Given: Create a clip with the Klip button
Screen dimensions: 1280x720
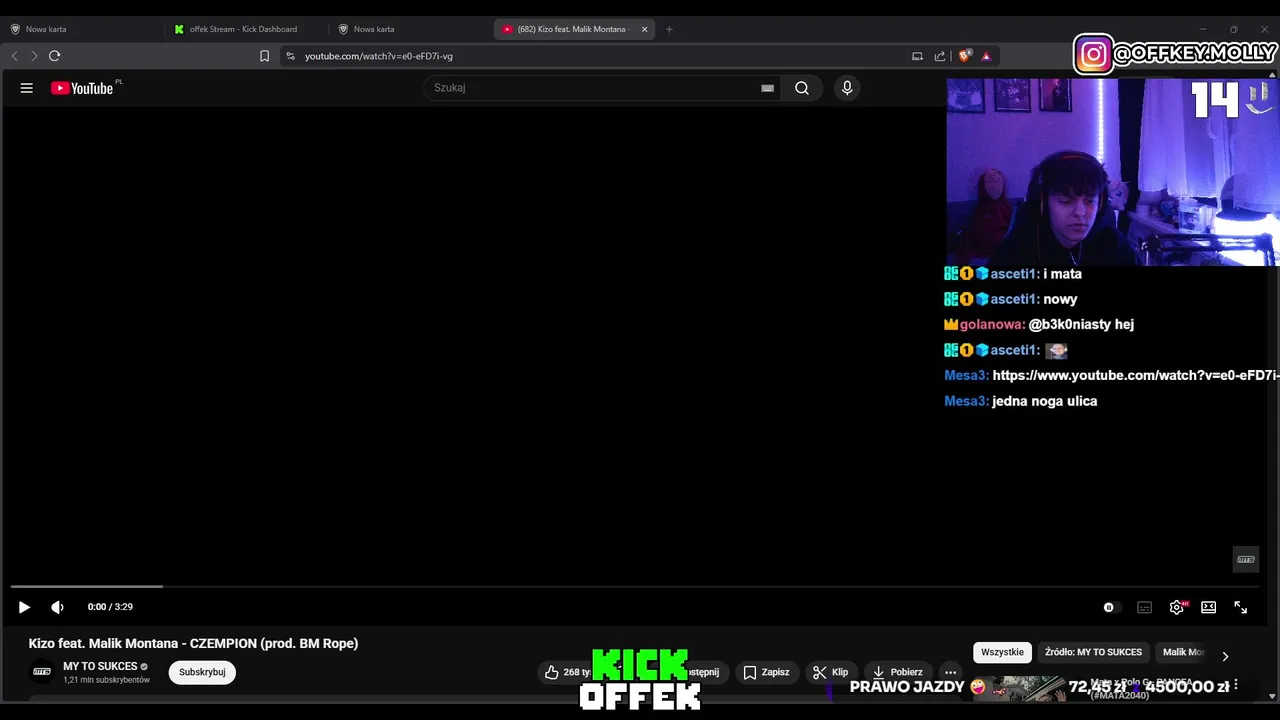Looking at the screenshot, I should point(831,672).
